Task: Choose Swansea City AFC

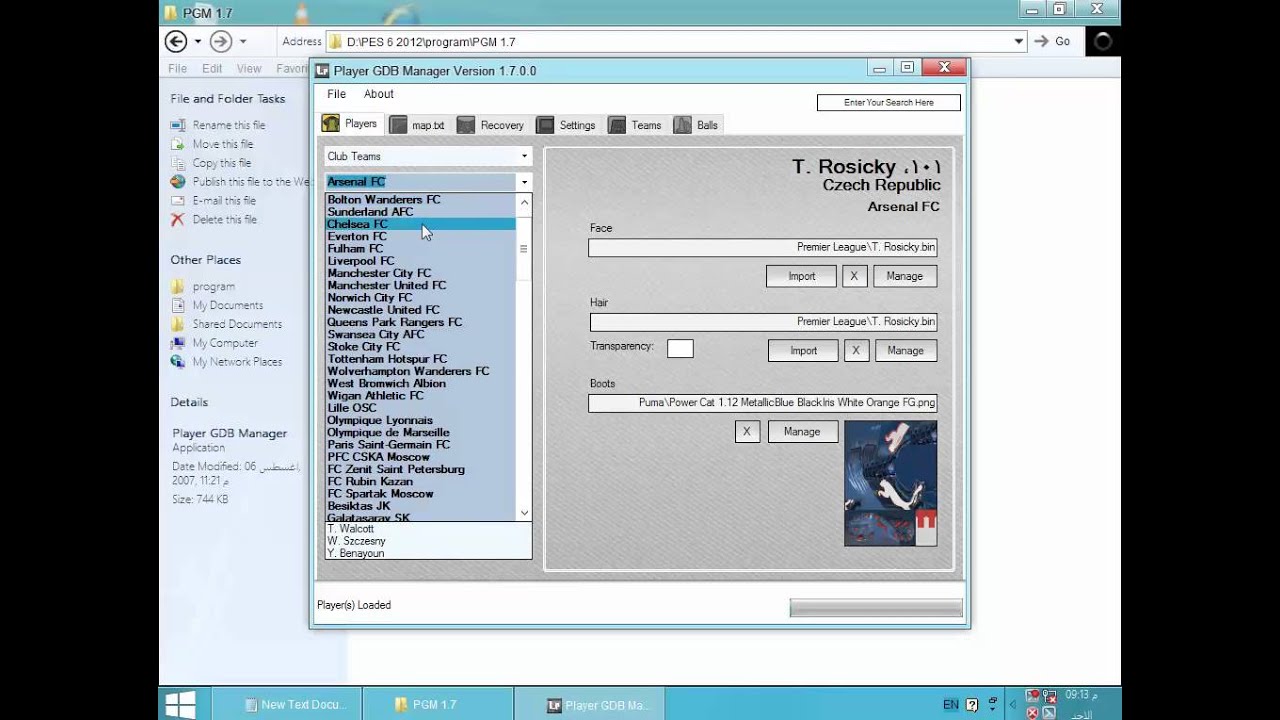Action: click(x=420, y=334)
